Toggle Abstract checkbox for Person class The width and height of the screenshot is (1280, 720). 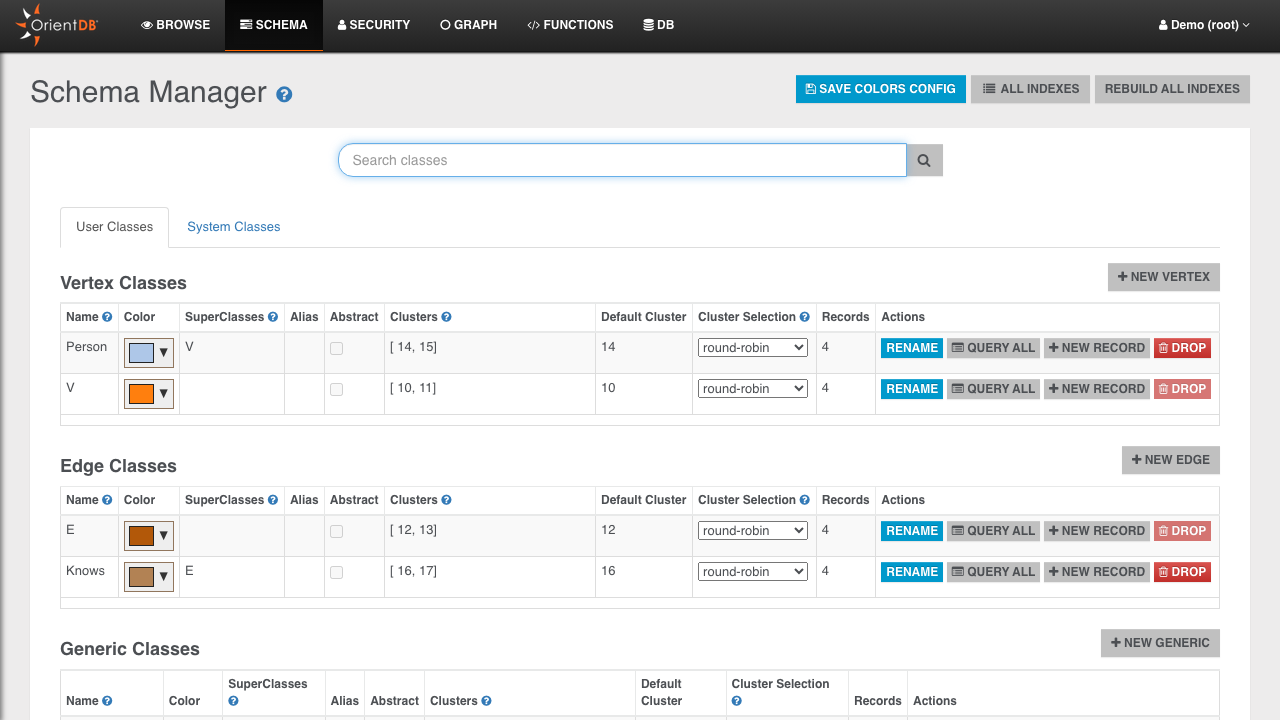point(336,349)
